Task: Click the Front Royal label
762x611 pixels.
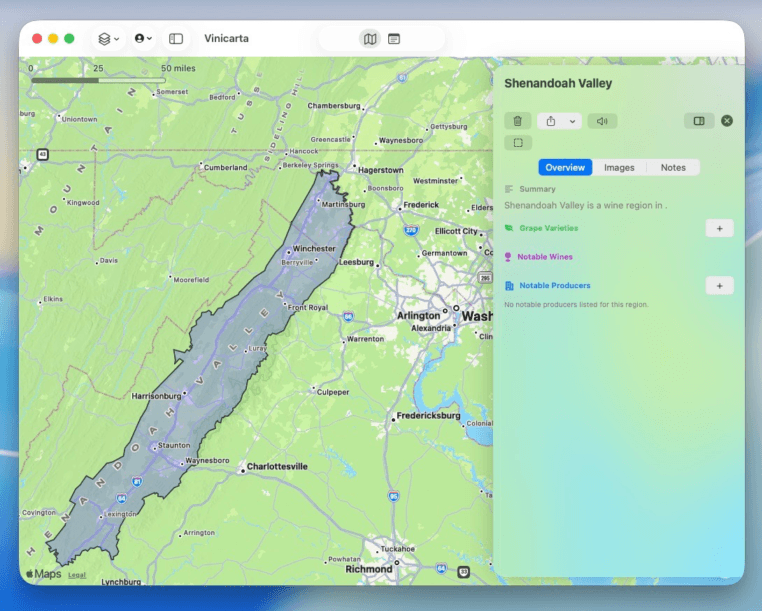Action: tap(308, 308)
